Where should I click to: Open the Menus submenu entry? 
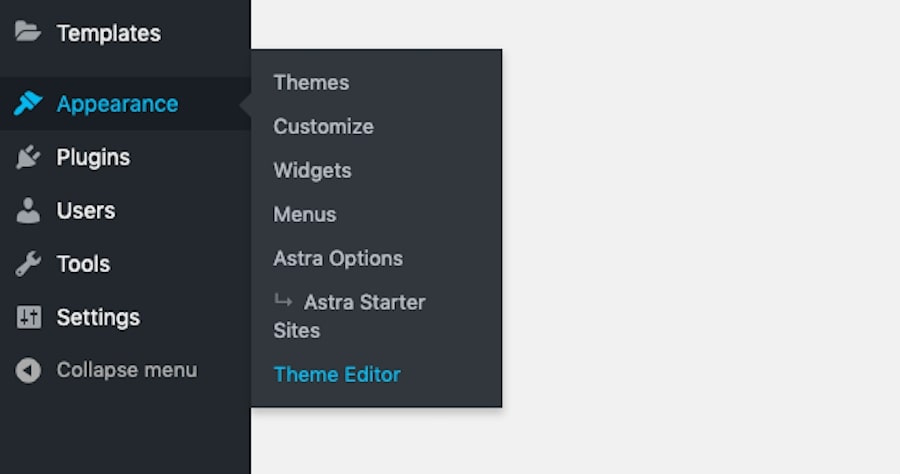point(305,214)
